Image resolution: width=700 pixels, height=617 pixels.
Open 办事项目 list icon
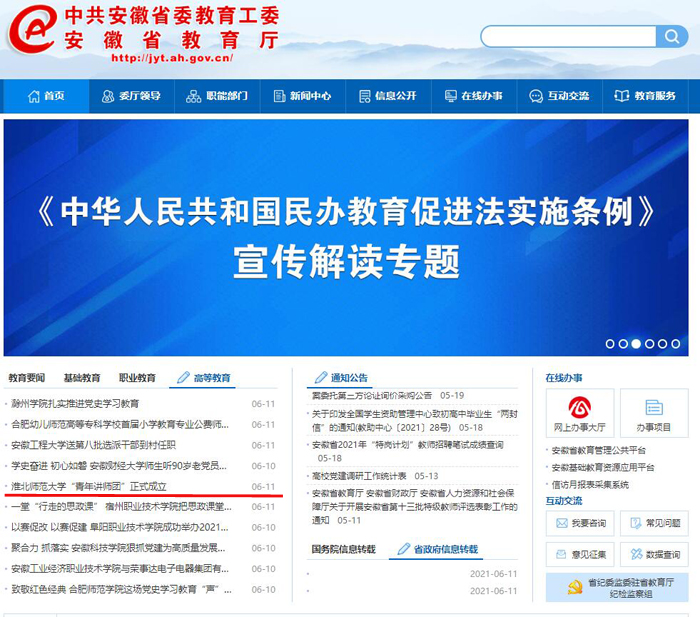coord(653,407)
